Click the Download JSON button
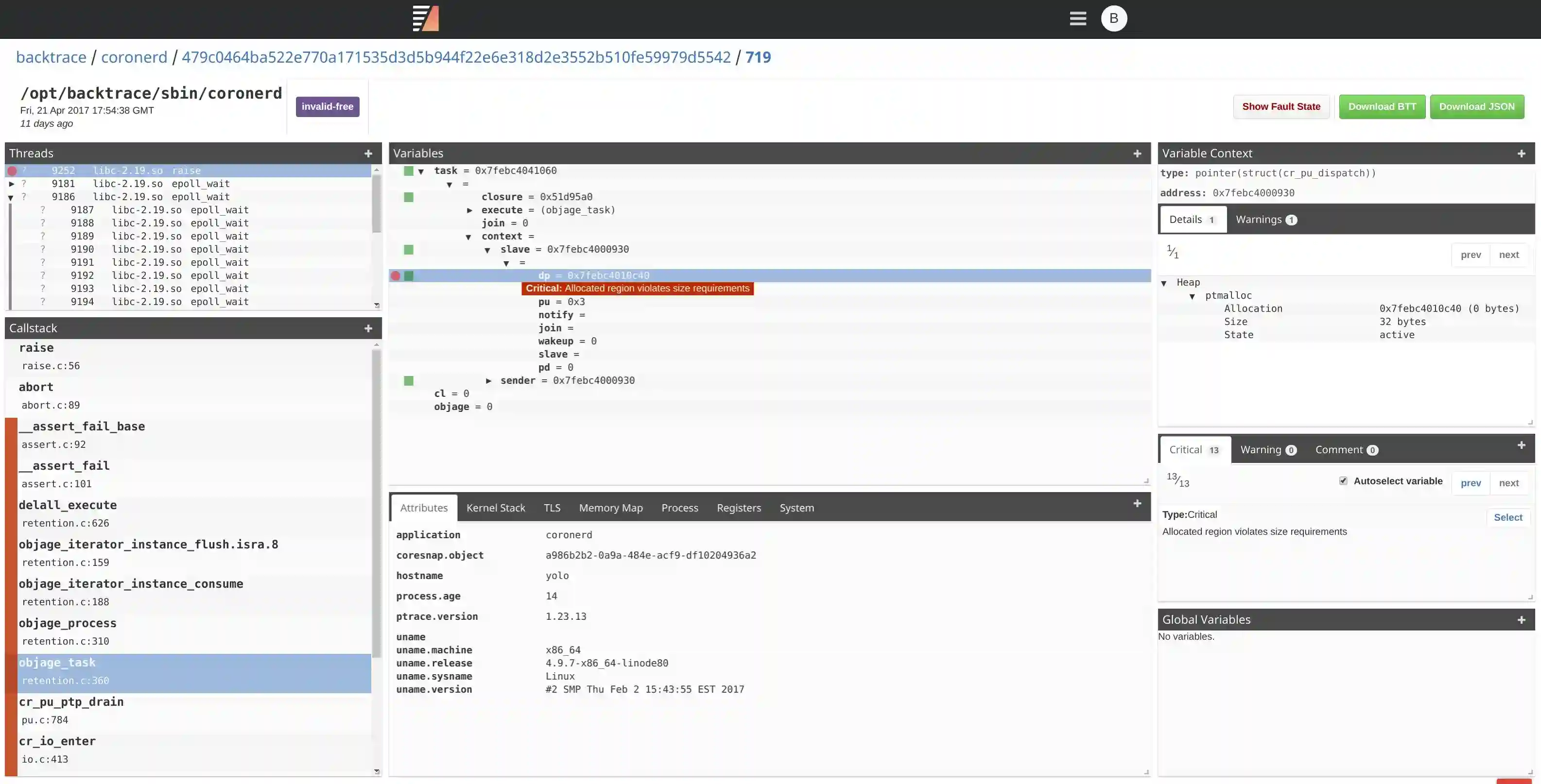Viewport: 1541px width, 784px height. click(1476, 106)
